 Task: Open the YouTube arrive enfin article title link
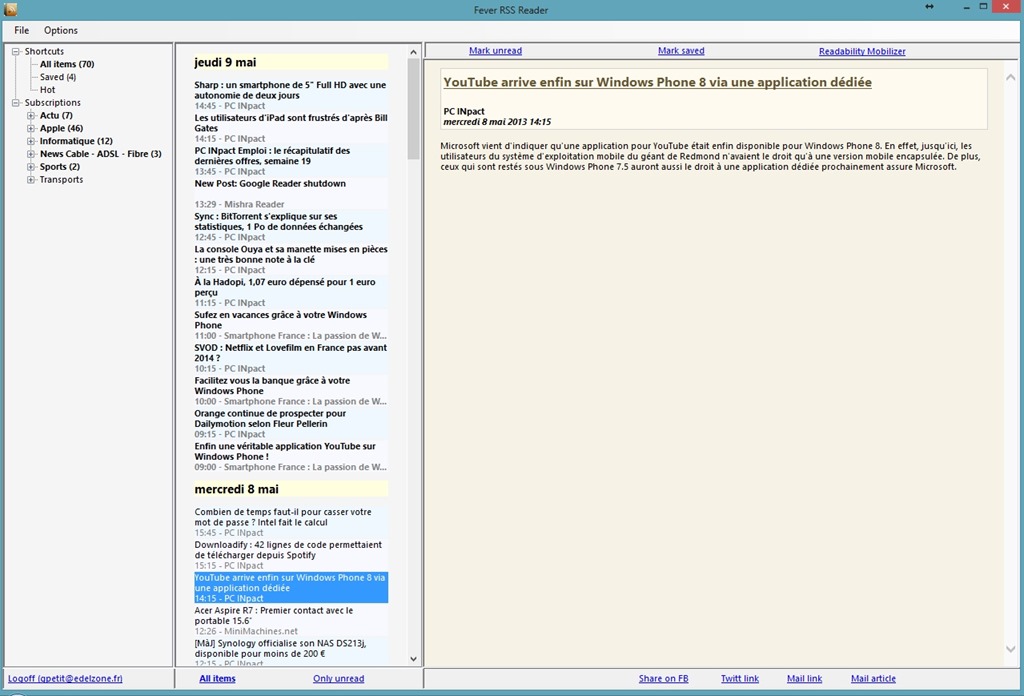[658, 82]
